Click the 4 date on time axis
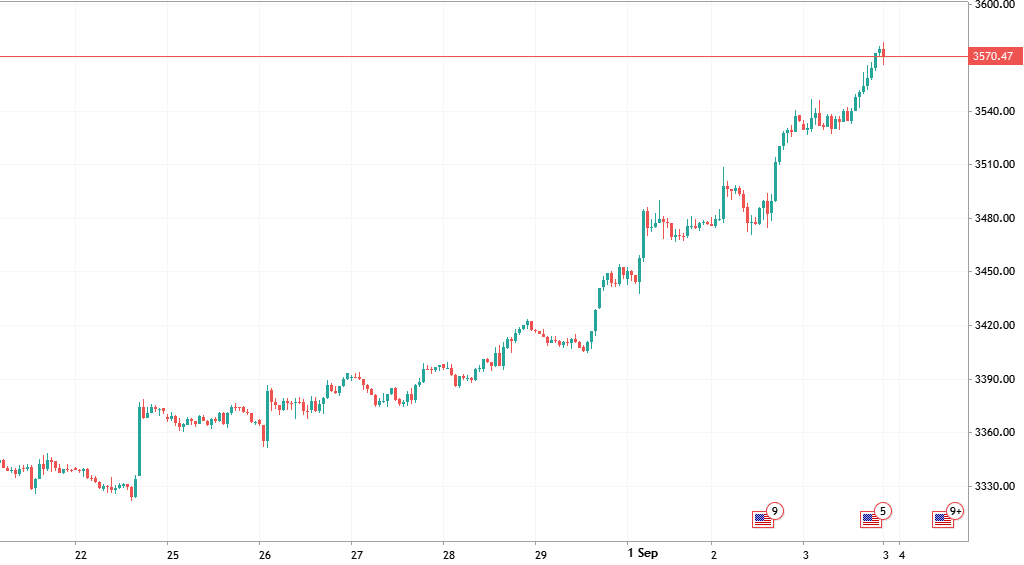This screenshot has height=565, width=1024. coord(902,555)
